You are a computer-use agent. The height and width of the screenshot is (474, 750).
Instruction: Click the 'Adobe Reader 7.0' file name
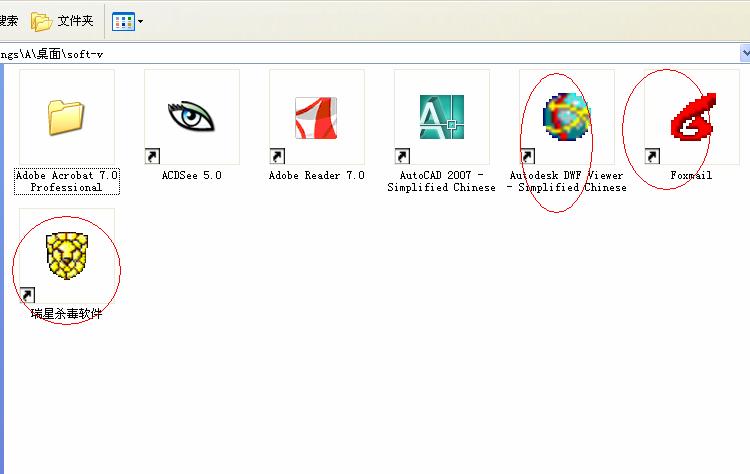(316, 176)
